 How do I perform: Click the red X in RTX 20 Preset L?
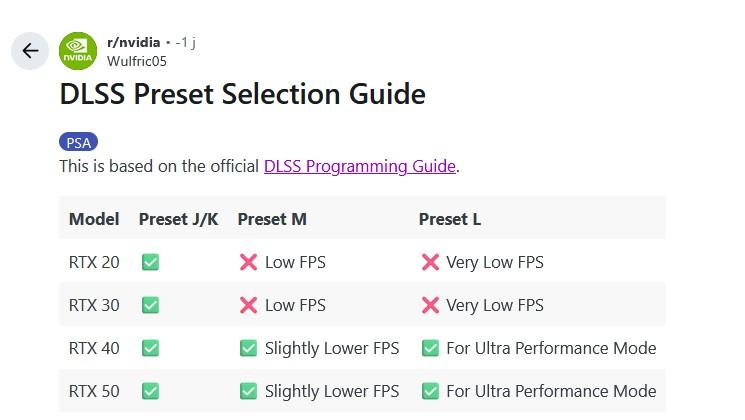(430, 263)
